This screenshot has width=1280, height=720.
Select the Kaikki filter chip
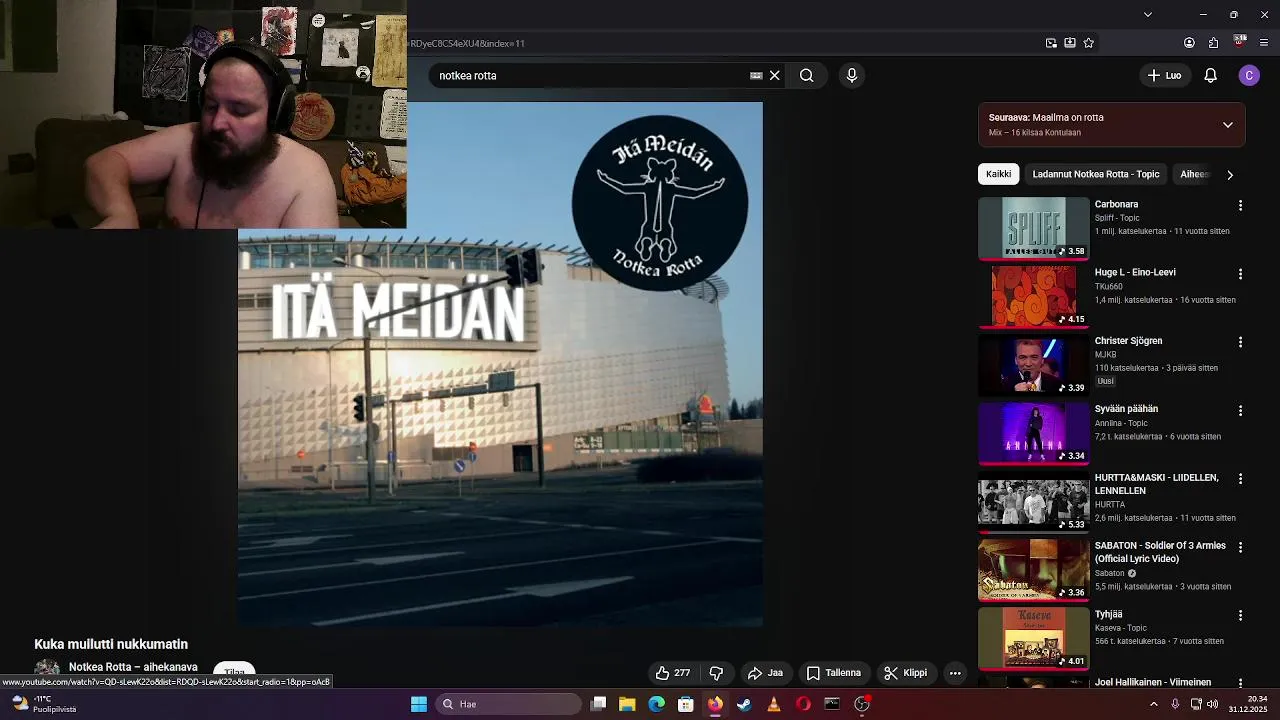998,174
